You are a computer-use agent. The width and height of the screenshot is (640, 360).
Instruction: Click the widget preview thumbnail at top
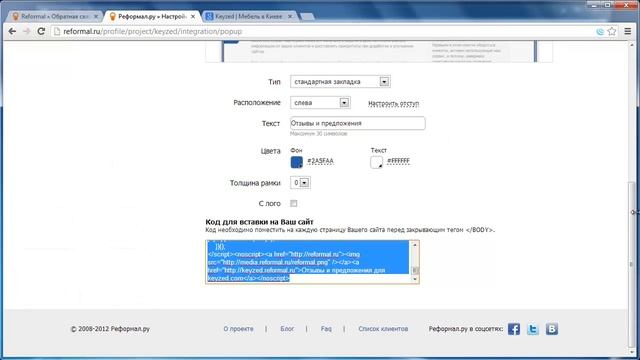pyautogui.click(x=379, y=51)
